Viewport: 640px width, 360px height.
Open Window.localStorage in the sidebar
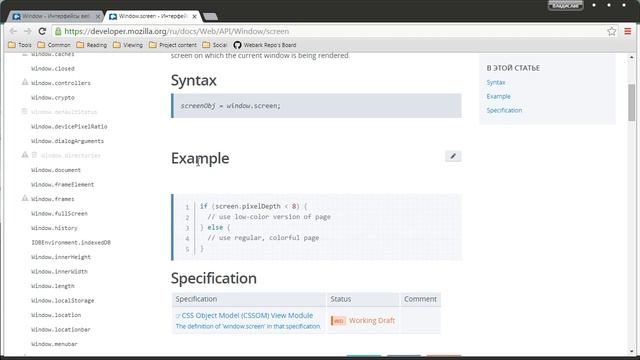coord(62,300)
